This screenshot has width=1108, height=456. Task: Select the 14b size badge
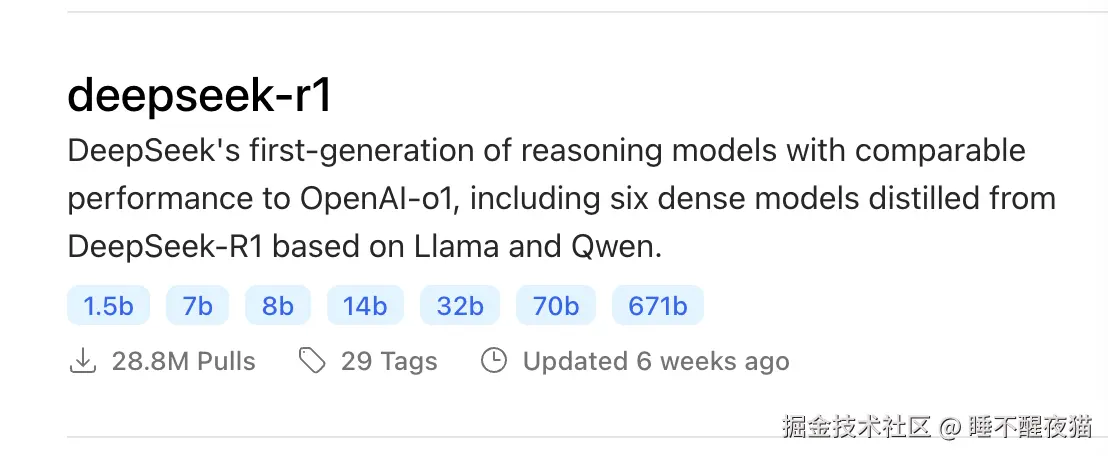(364, 306)
